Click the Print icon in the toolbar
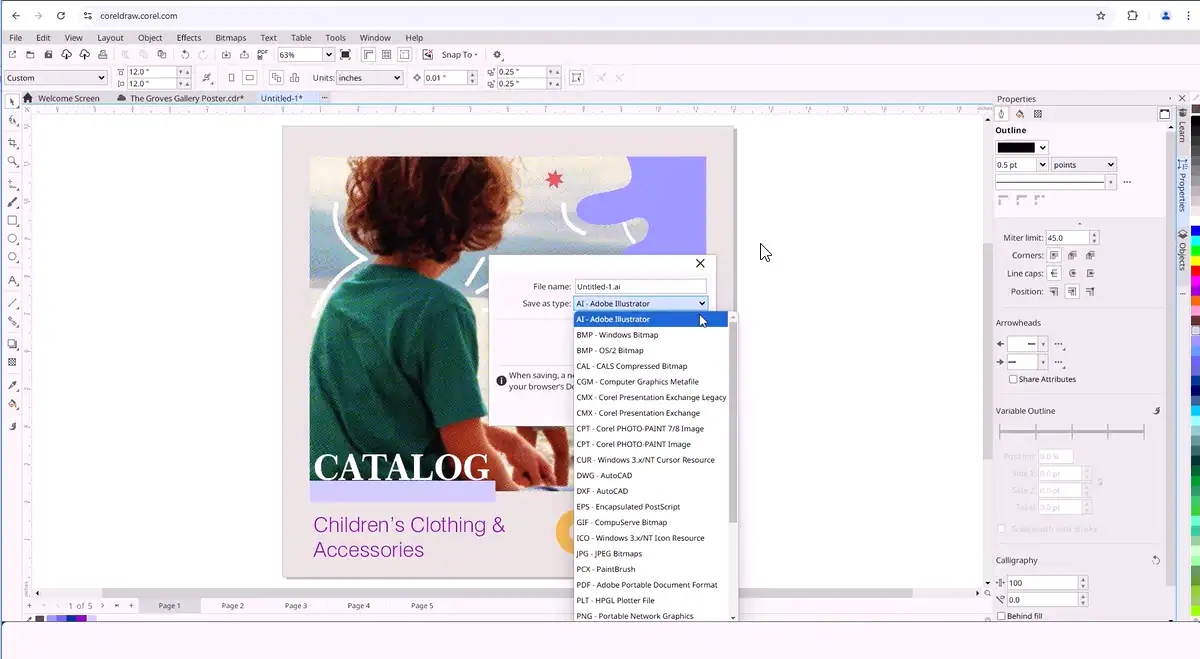This screenshot has height=659, width=1200. 102,55
